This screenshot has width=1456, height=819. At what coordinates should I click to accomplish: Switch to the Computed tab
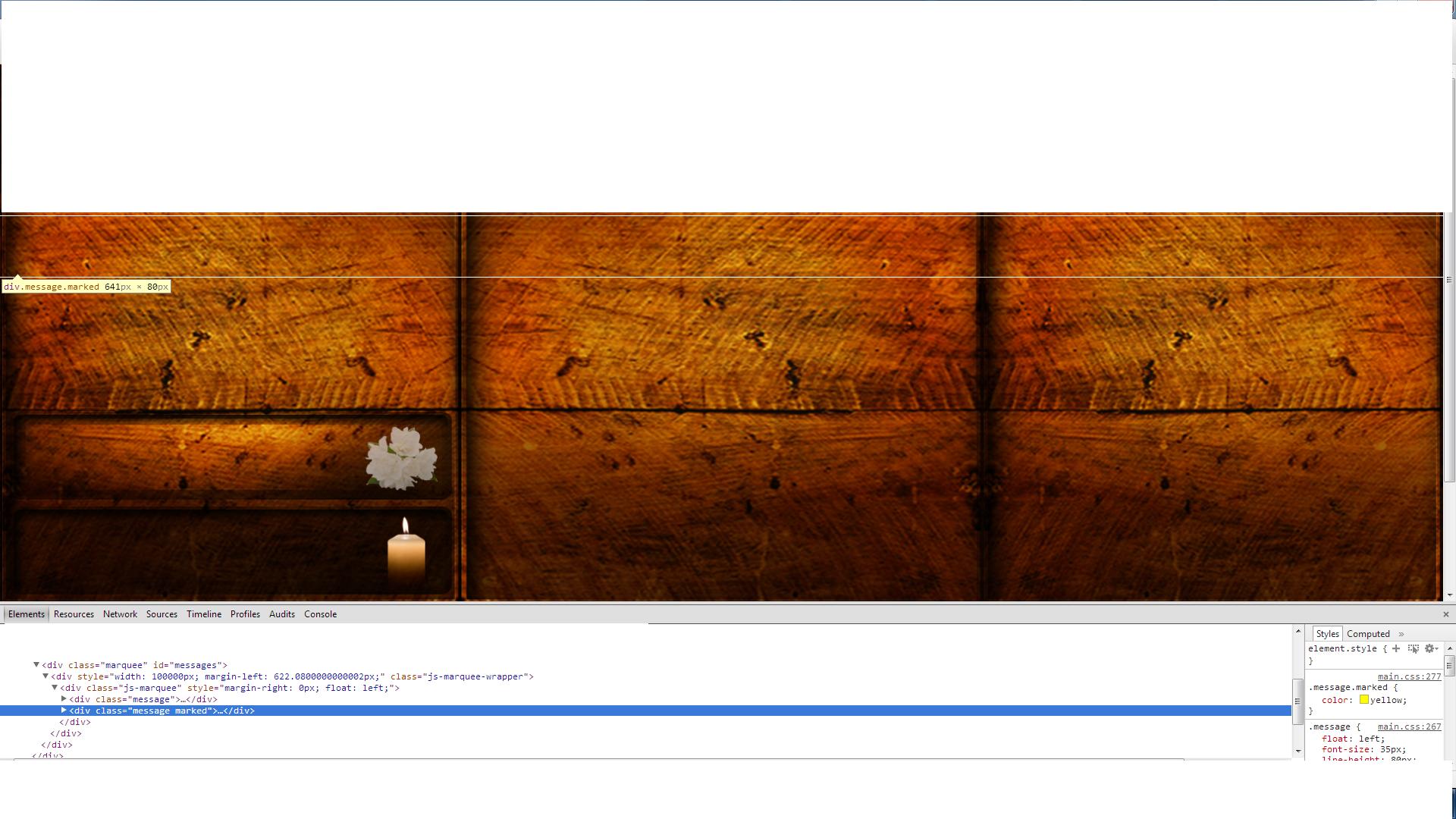1368,634
